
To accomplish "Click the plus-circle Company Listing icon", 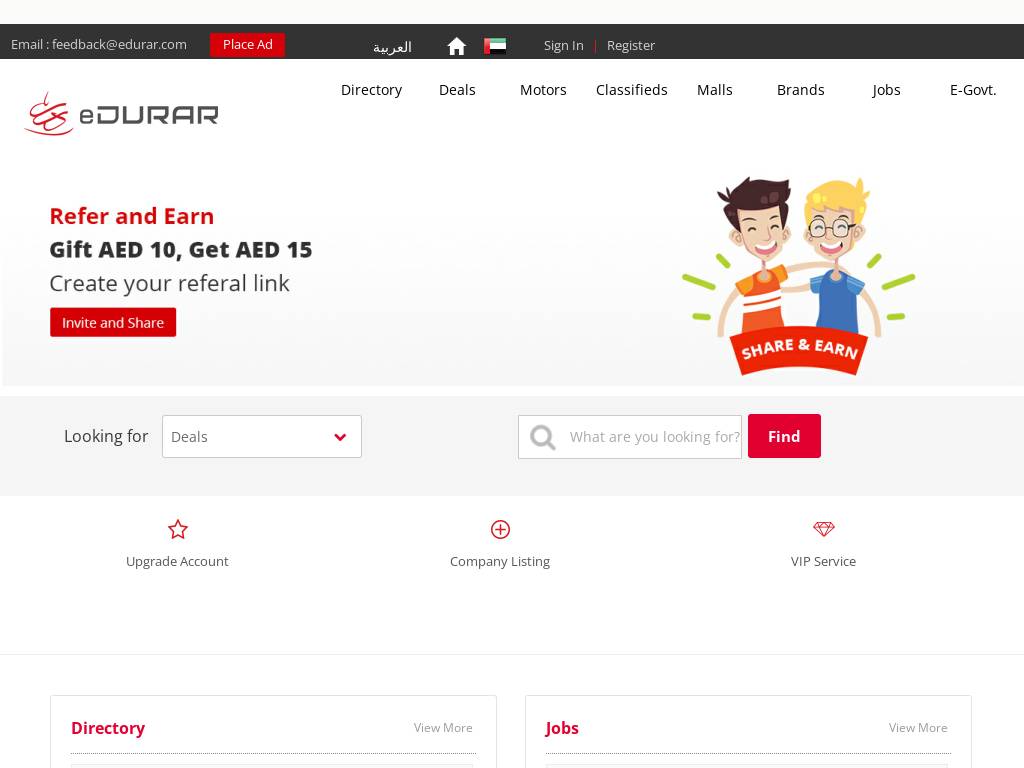I will coord(500,529).
